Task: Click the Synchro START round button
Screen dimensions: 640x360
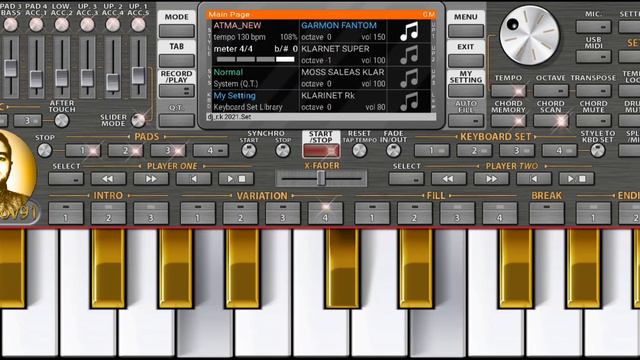Action: 249,151
